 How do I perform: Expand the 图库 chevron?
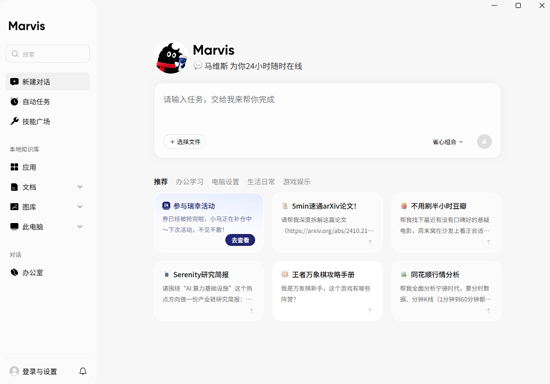click(x=80, y=207)
